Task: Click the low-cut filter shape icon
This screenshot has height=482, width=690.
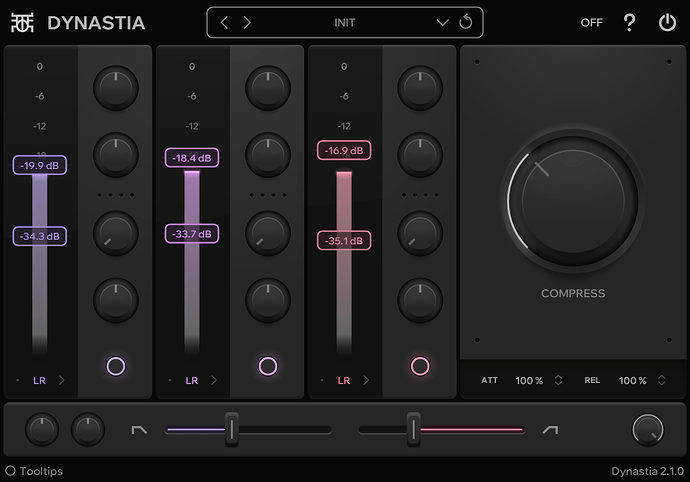Action: point(139,430)
